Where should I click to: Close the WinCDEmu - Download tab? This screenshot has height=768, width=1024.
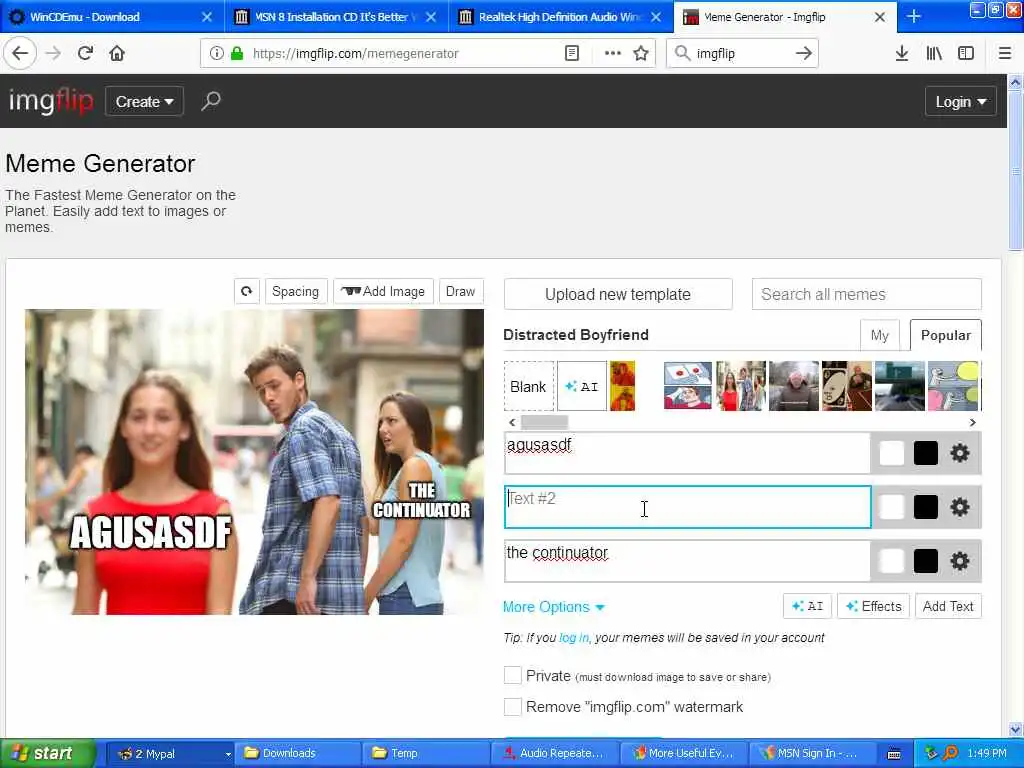[207, 17]
